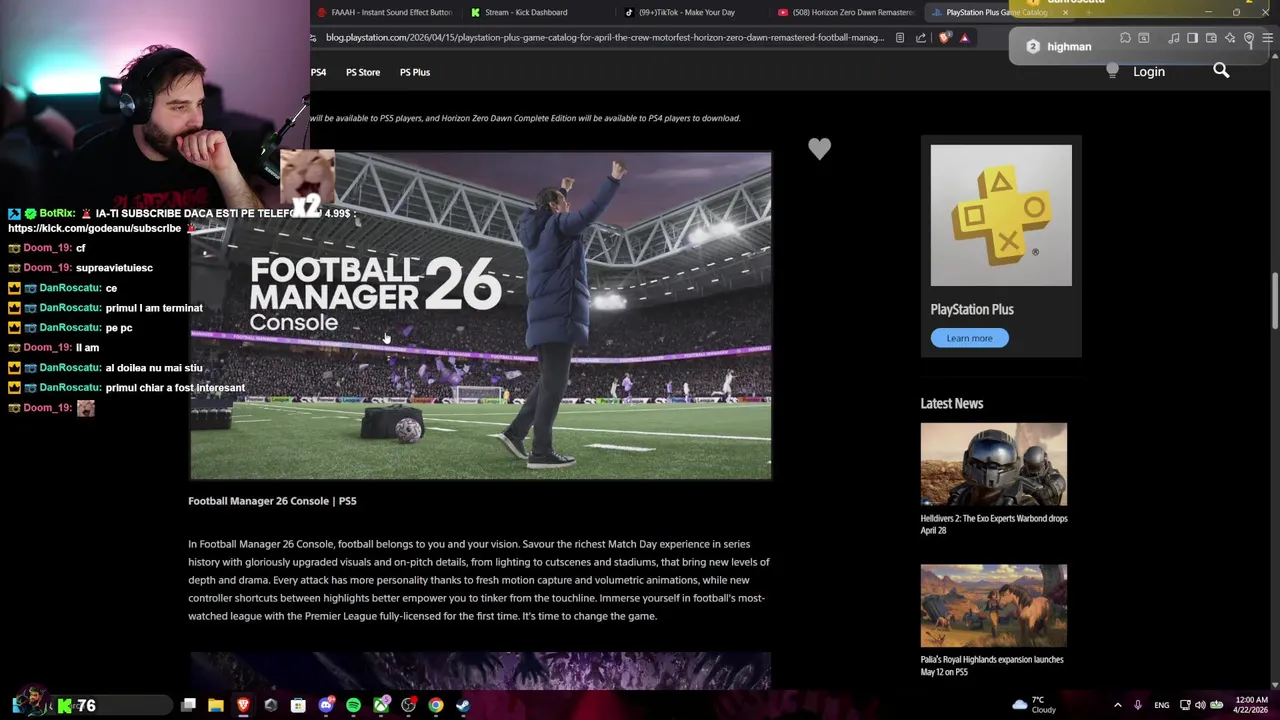Click the PlayStation Plus sidebar title text
Viewport: 1280px width, 720px height.
tap(972, 309)
